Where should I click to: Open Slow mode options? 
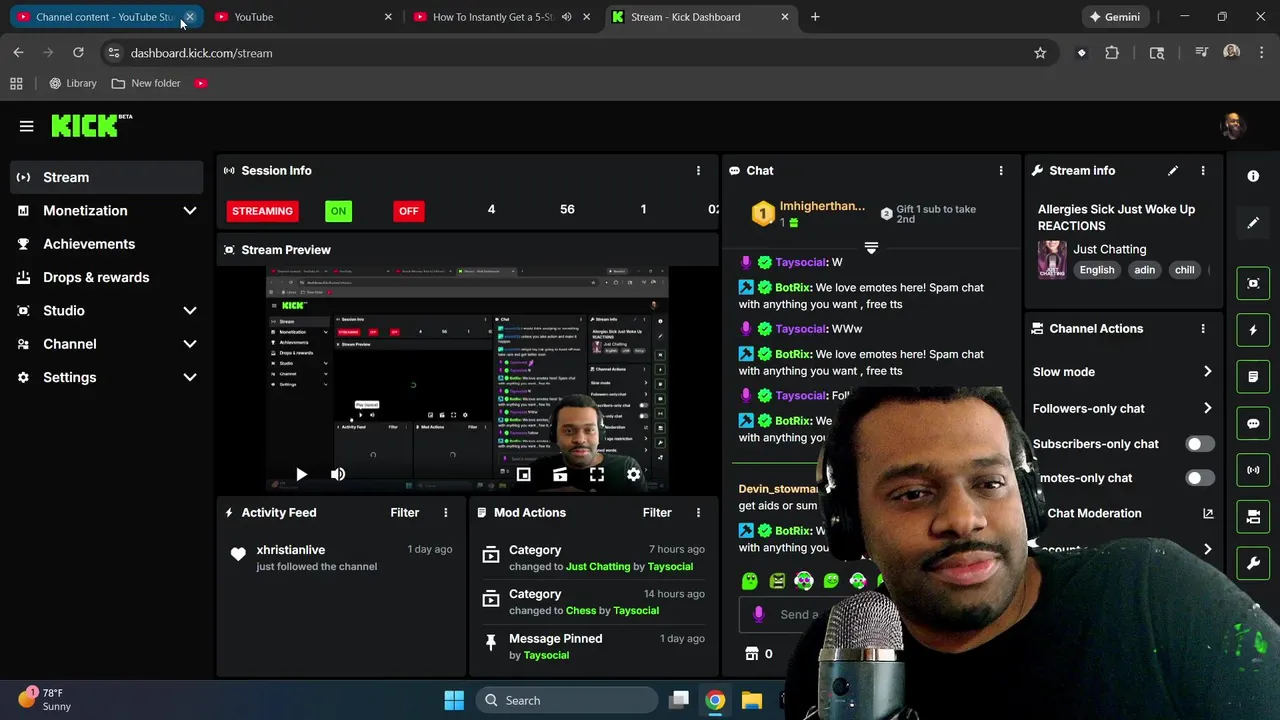tap(1122, 372)
